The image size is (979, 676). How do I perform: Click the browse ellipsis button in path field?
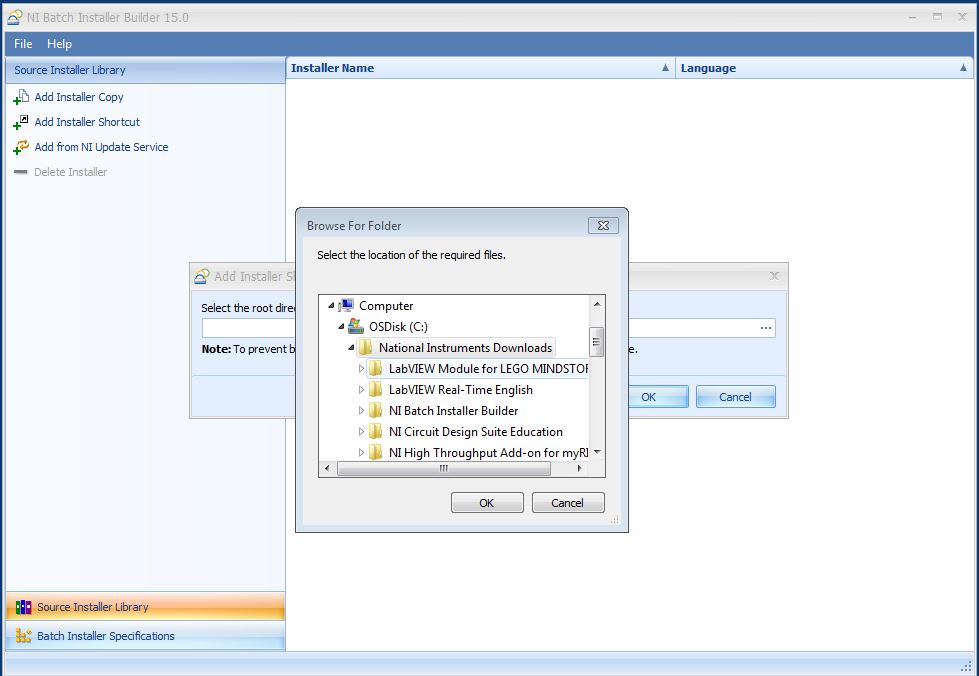point(766,328)
